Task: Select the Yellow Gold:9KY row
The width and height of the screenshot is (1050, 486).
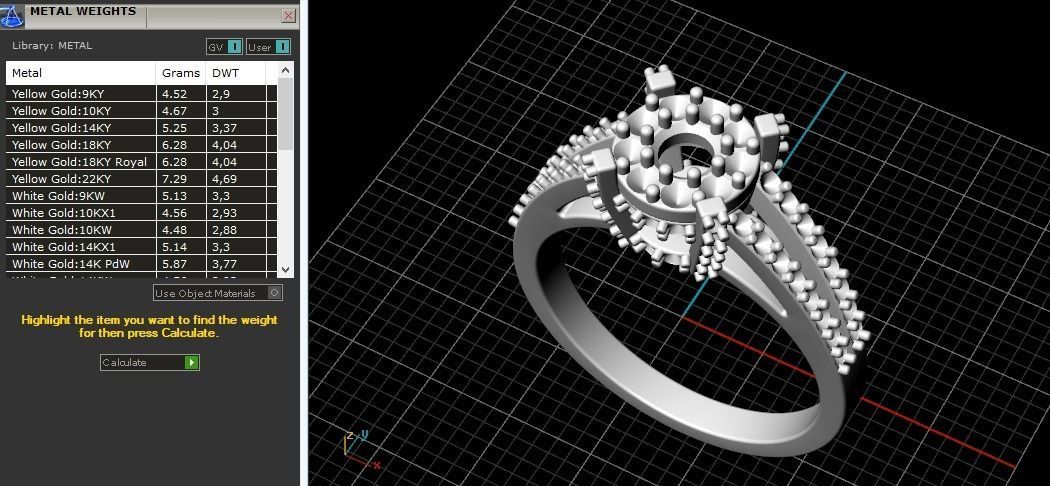Action: 141,94
